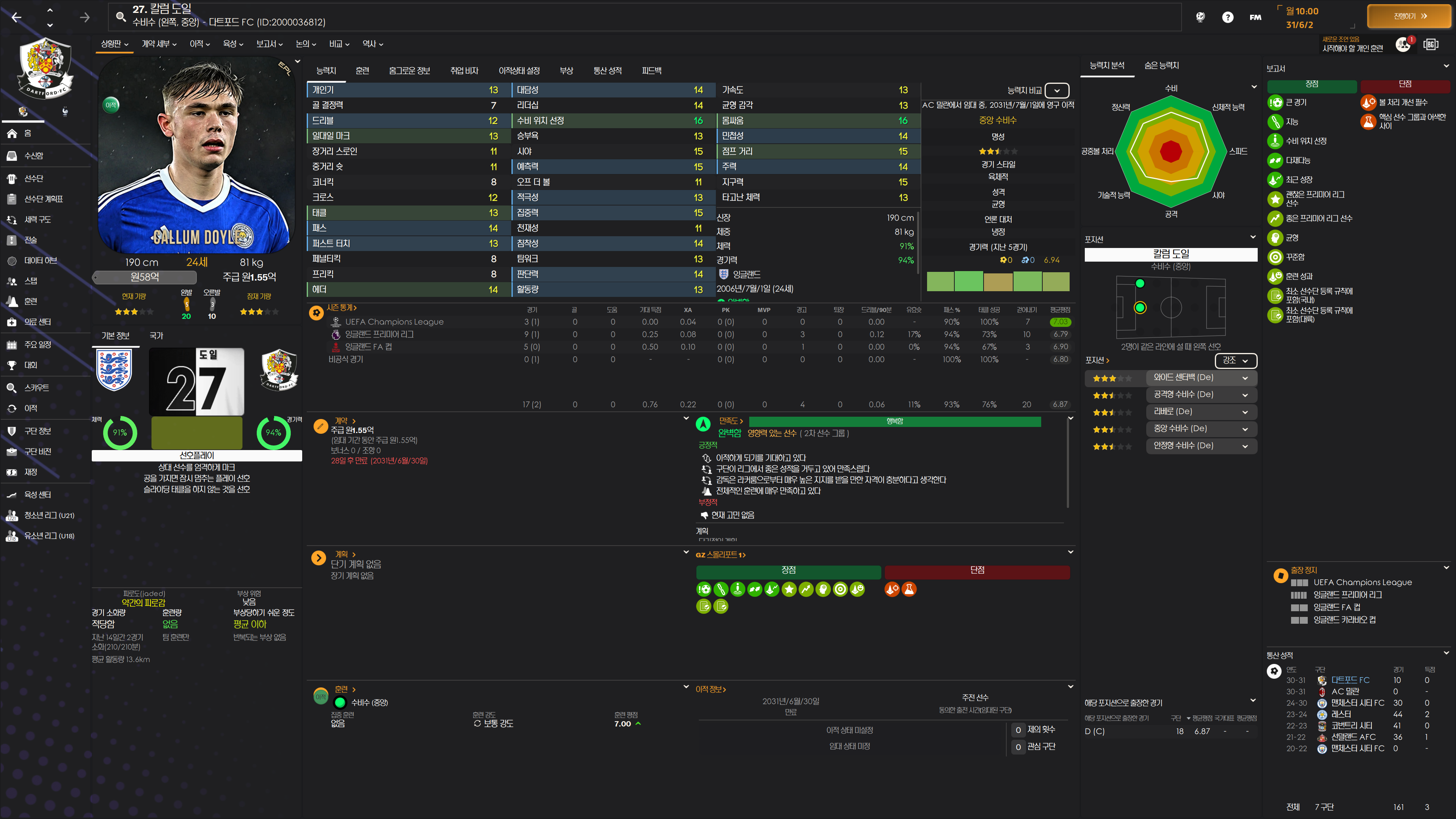
Task: Open the Scouting sidebar item
Action: pyautogui.click(x=36, y=388)
